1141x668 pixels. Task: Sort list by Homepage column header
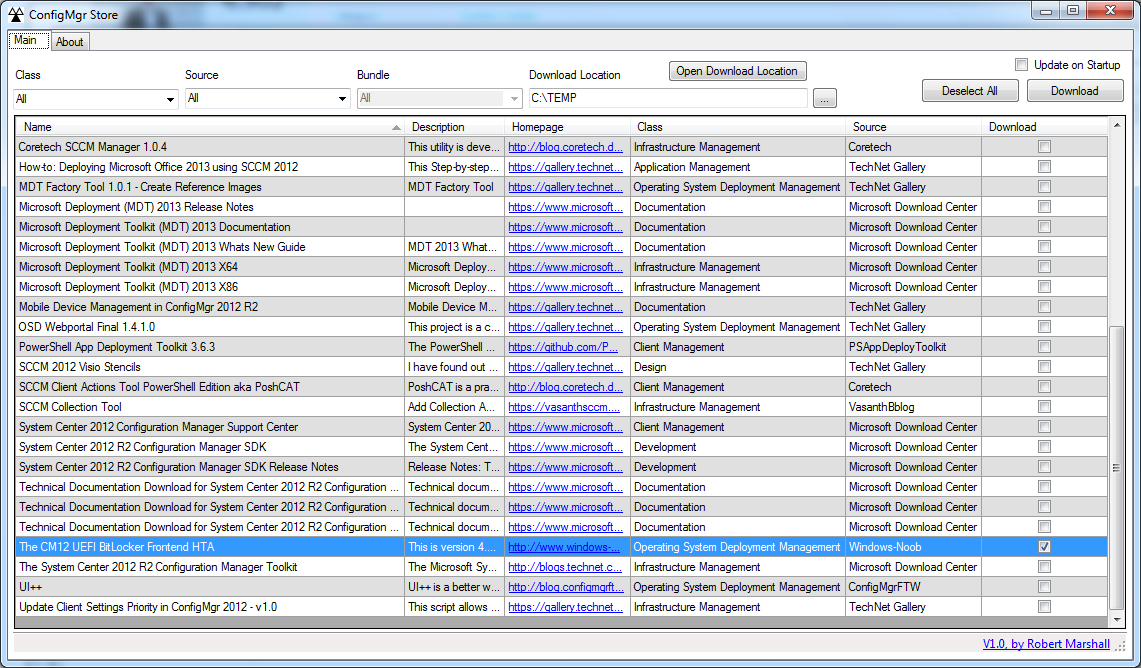568,127
